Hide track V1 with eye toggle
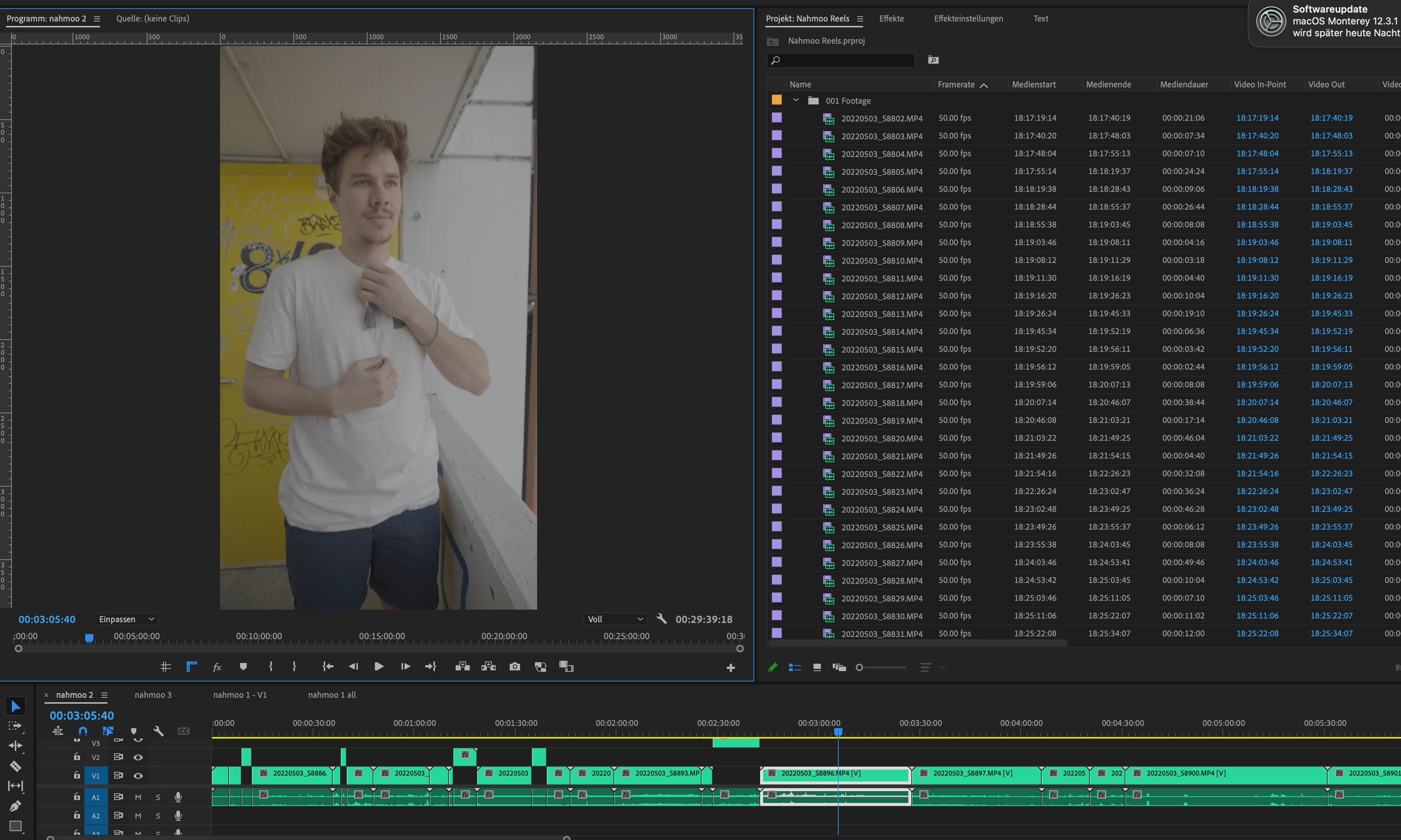1401x840 pixels. click(x=138, y=776)
